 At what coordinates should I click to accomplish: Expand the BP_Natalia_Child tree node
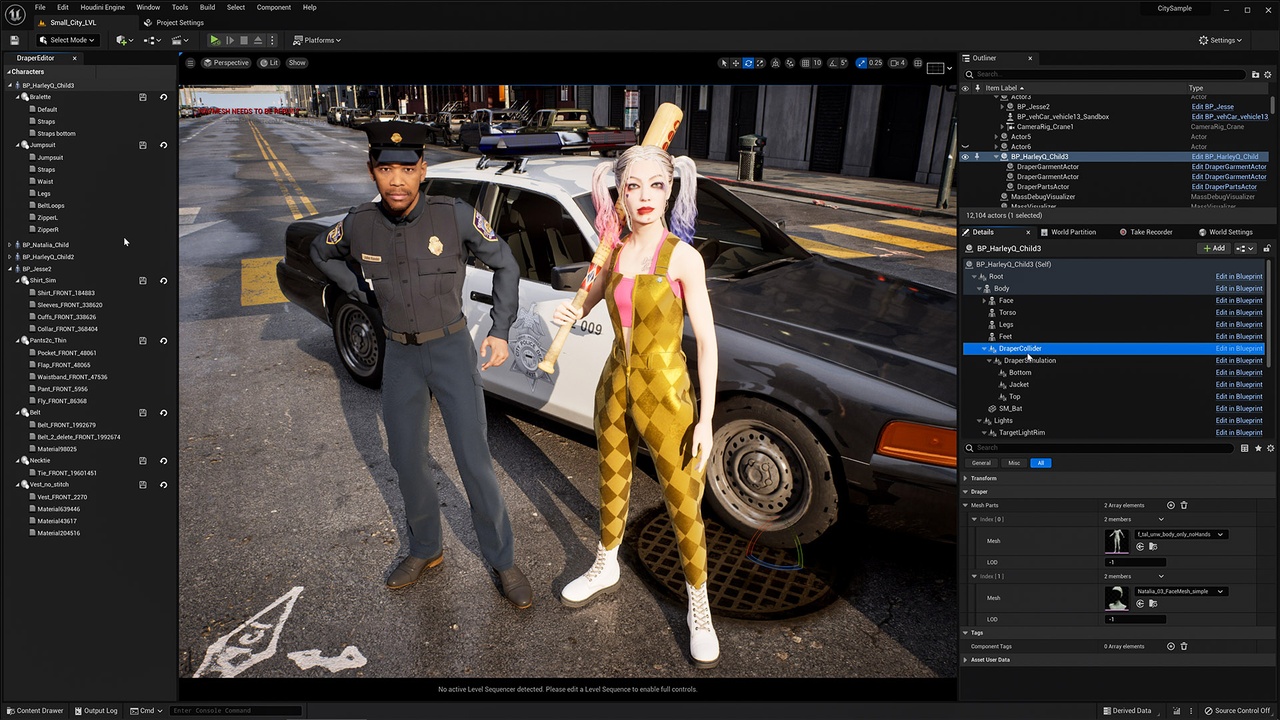[x=10, y=245]
